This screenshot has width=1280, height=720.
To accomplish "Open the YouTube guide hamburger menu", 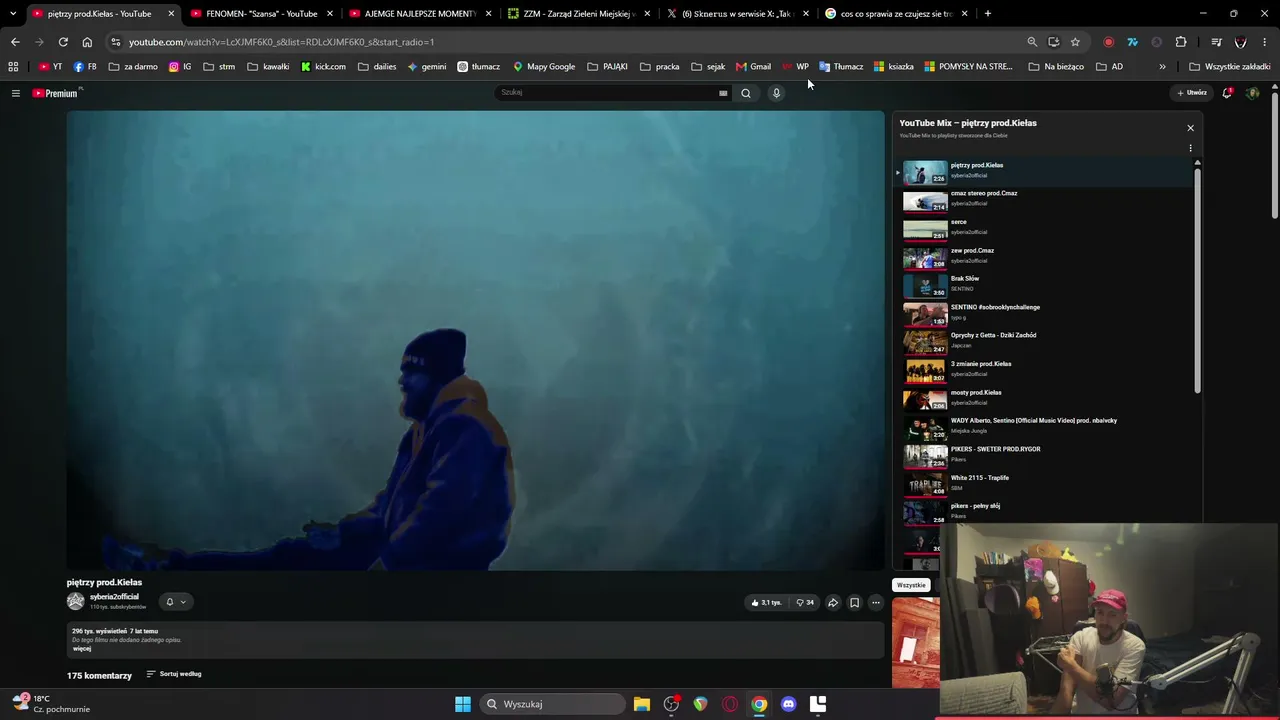I will point(16,93).
